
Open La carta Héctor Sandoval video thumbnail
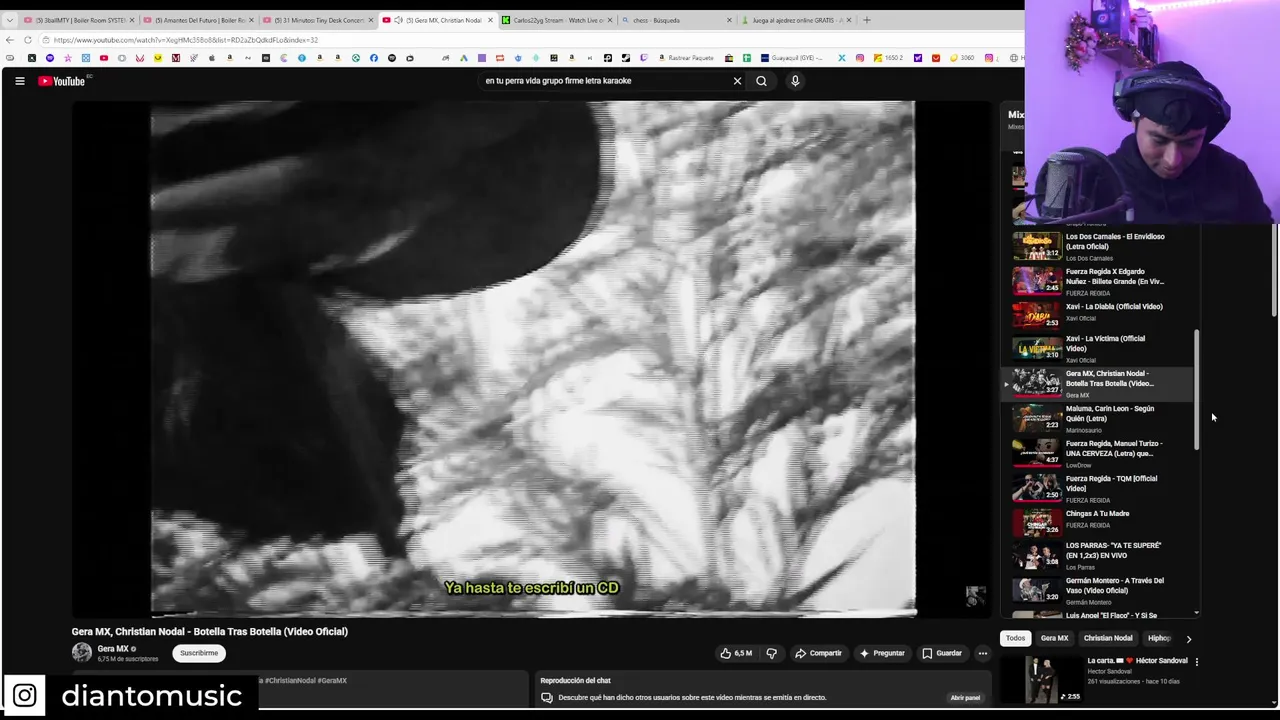(1042, 679)
